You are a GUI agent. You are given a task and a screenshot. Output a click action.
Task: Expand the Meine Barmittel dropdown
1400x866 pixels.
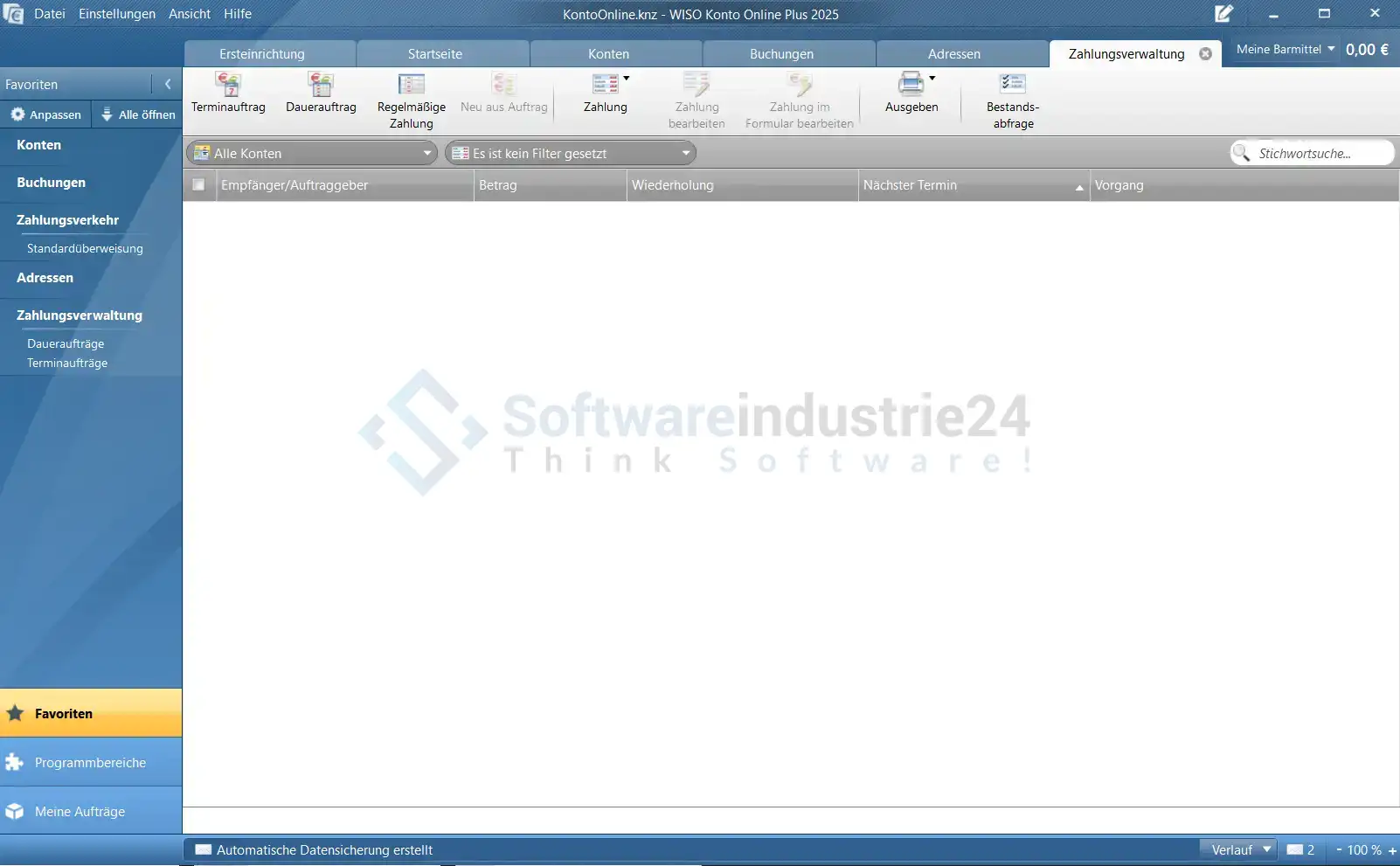1285,50
